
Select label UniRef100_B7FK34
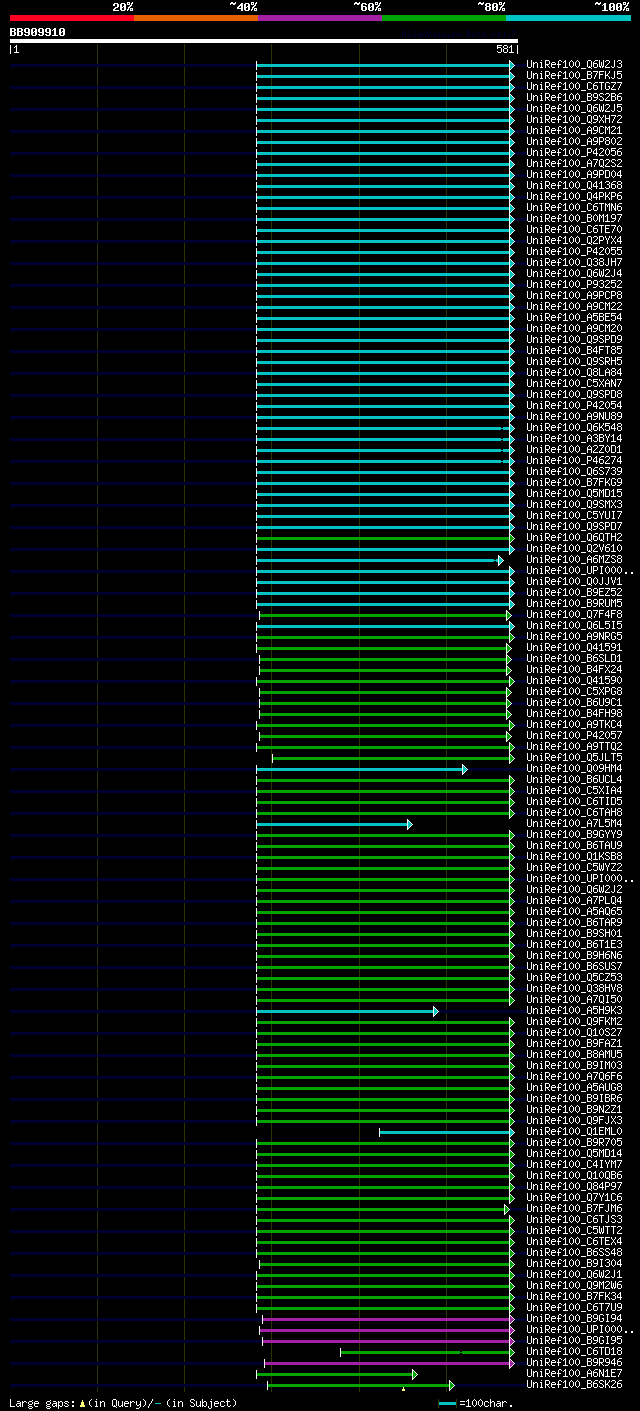pyautogui.click(x=574, y=1296)
